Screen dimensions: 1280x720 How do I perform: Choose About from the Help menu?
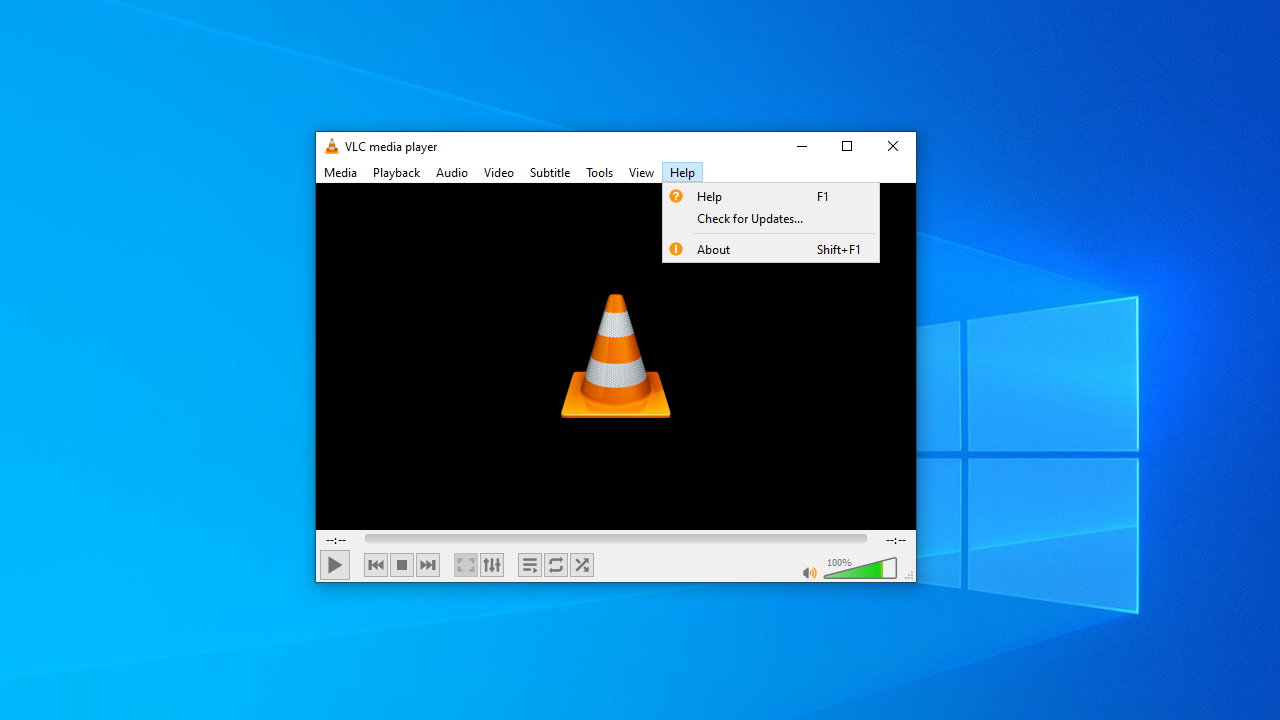[x=714, y=250]
